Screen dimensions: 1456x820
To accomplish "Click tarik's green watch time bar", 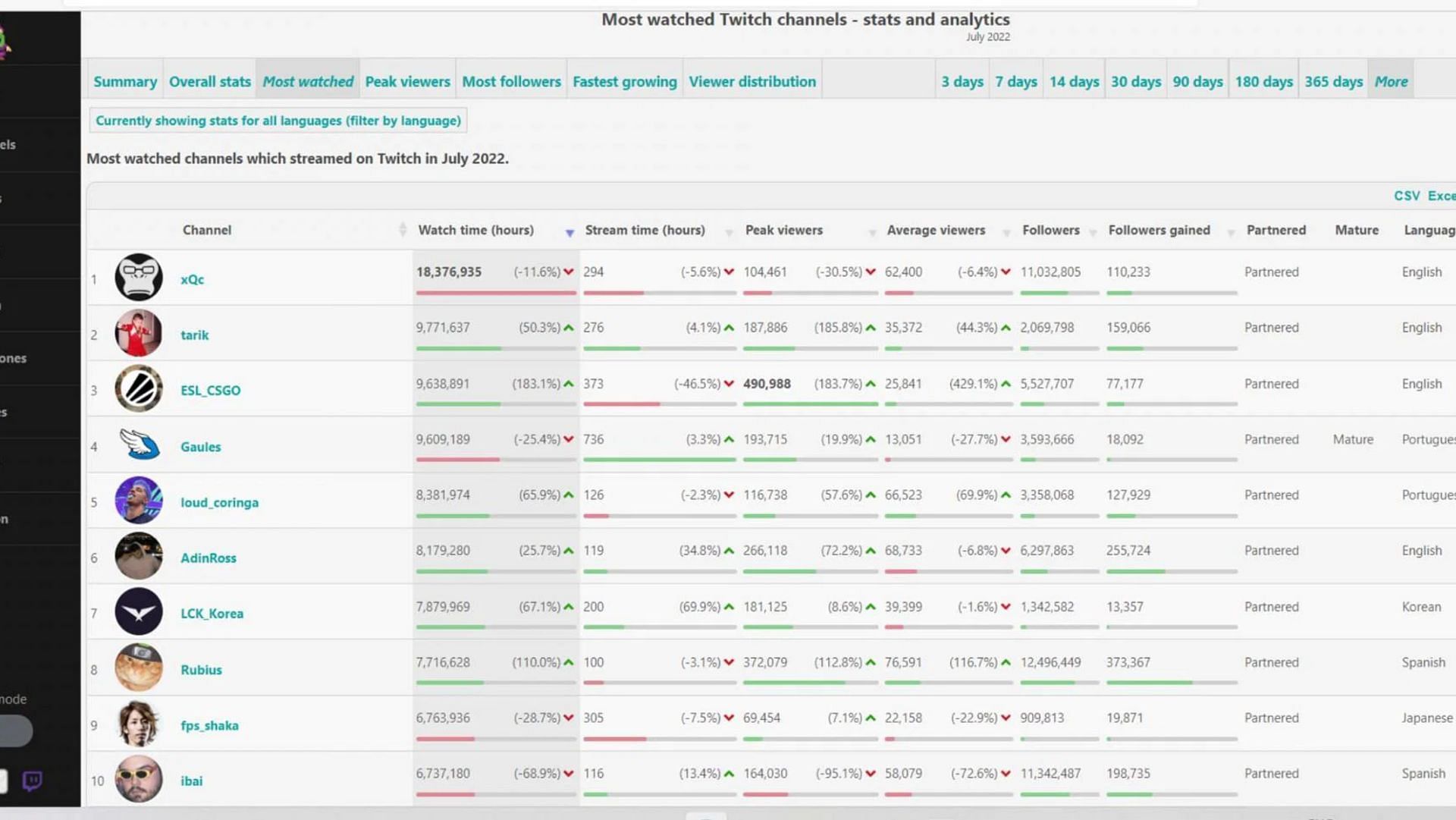I will coord(459,348).
